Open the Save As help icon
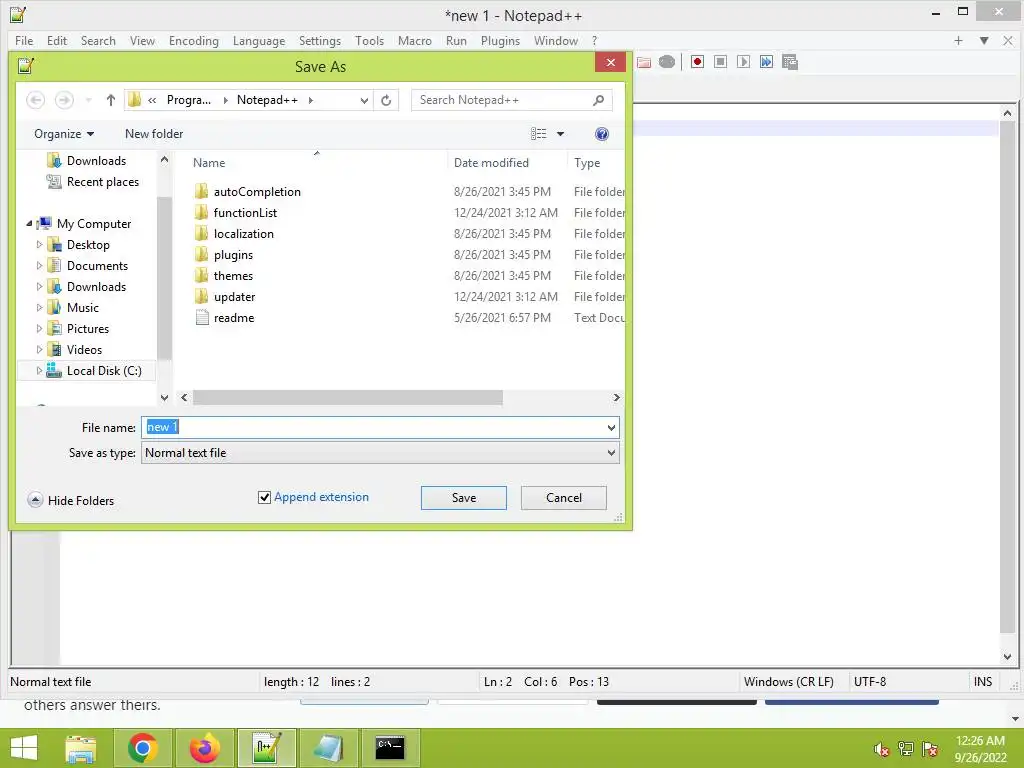This screenshot has width=1024, height=768. (x=601, y=134)
